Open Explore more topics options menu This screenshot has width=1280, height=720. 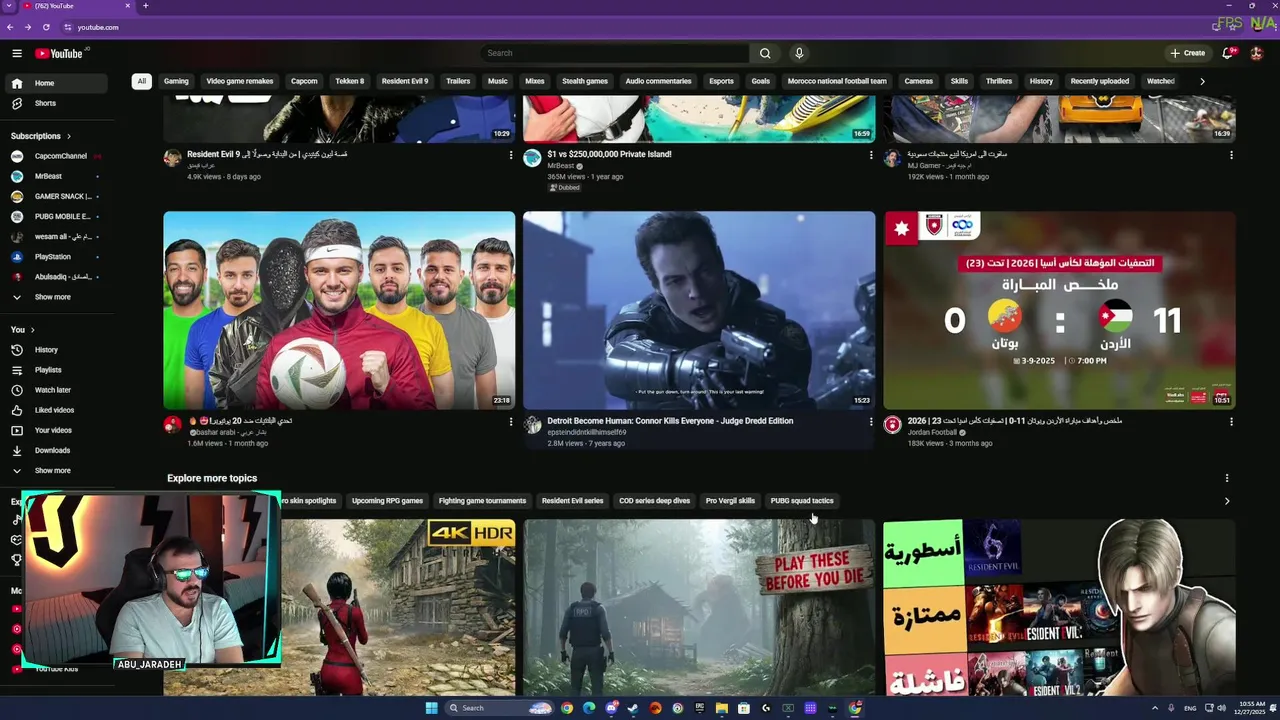click(x=1227, y=478)
